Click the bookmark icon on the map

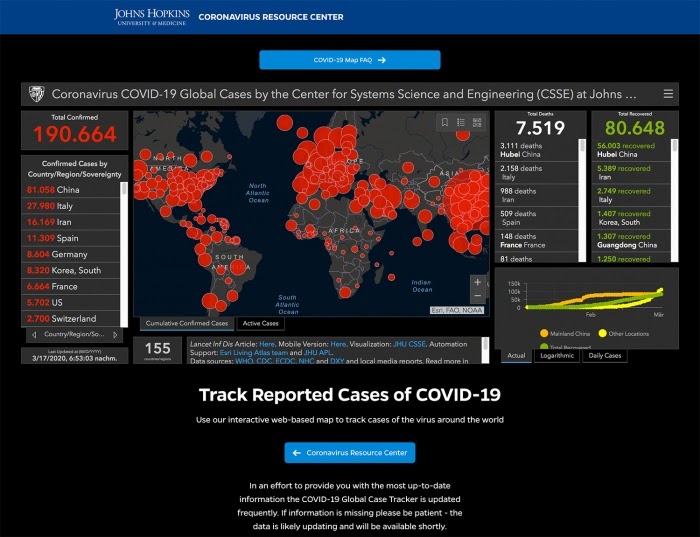pos(445,122)
